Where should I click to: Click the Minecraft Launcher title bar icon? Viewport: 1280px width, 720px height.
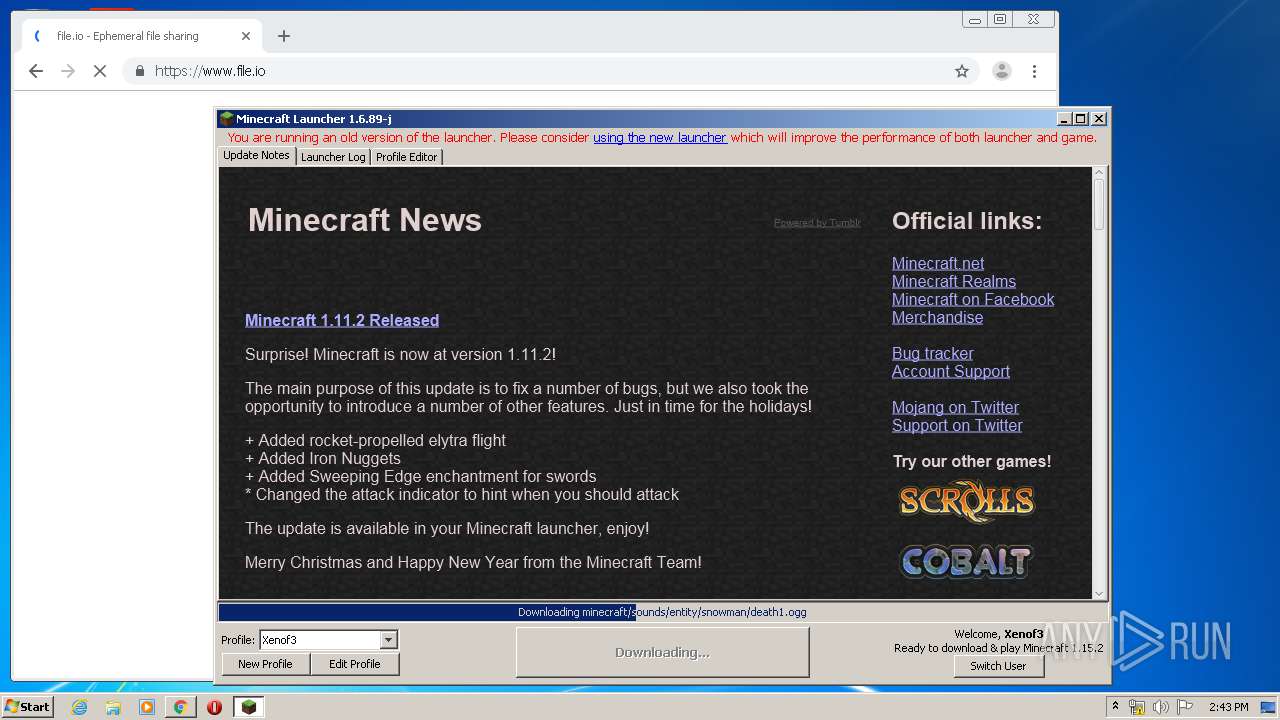(227, 119)
